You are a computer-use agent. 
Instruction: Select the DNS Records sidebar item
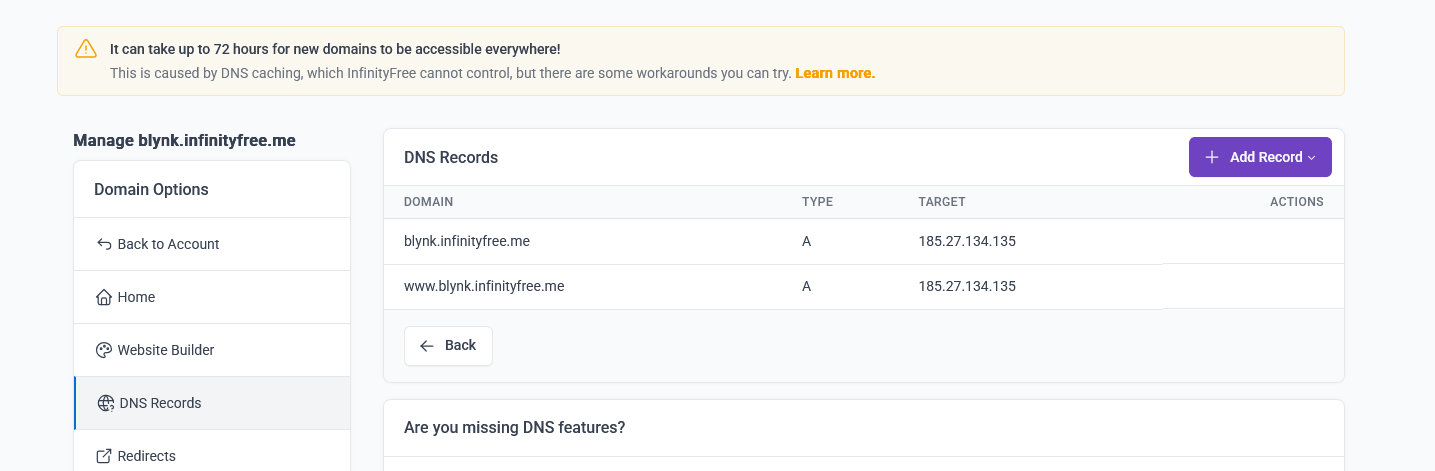[x=160, y=403]
